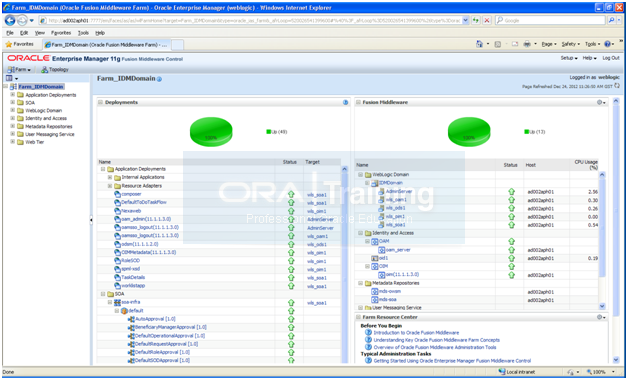This screenshot has width=628, height=380.
Task: Click the Log Out link
Action: (611, 58)
